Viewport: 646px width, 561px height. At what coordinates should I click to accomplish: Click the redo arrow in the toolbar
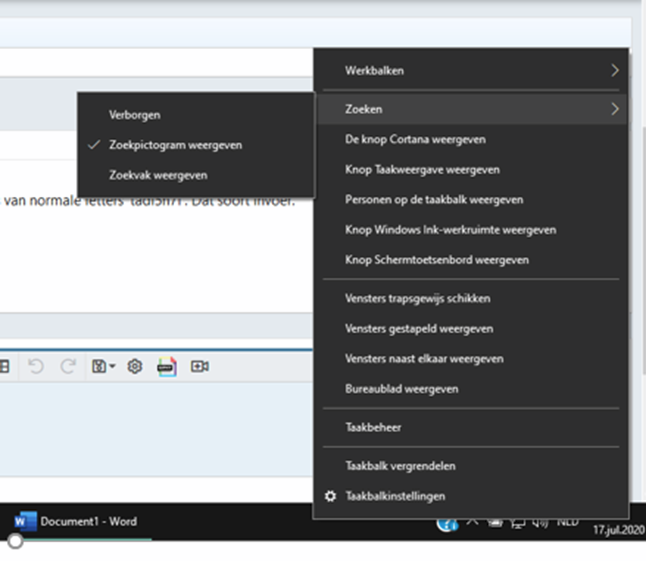(x=67, y=367)
